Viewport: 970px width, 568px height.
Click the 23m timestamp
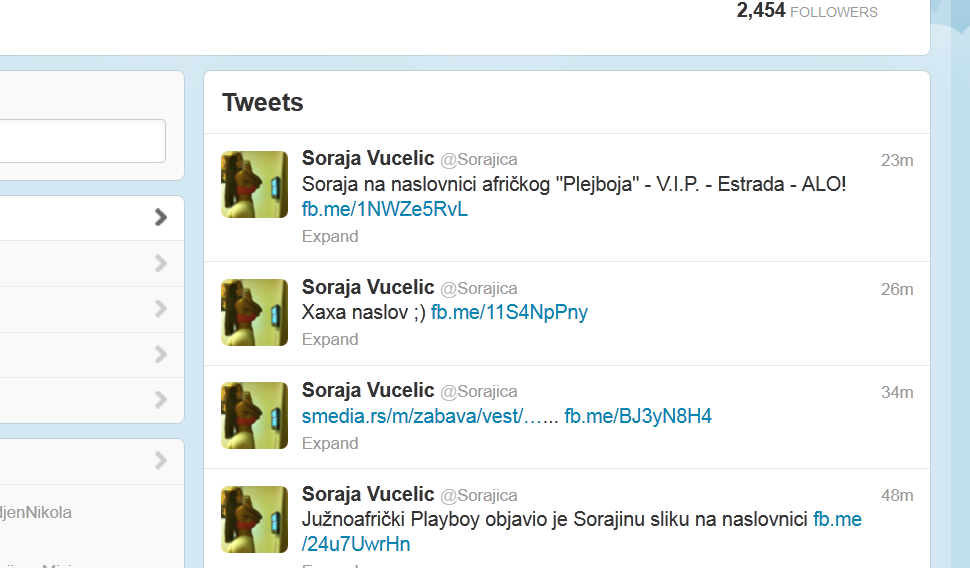[897, 160]
